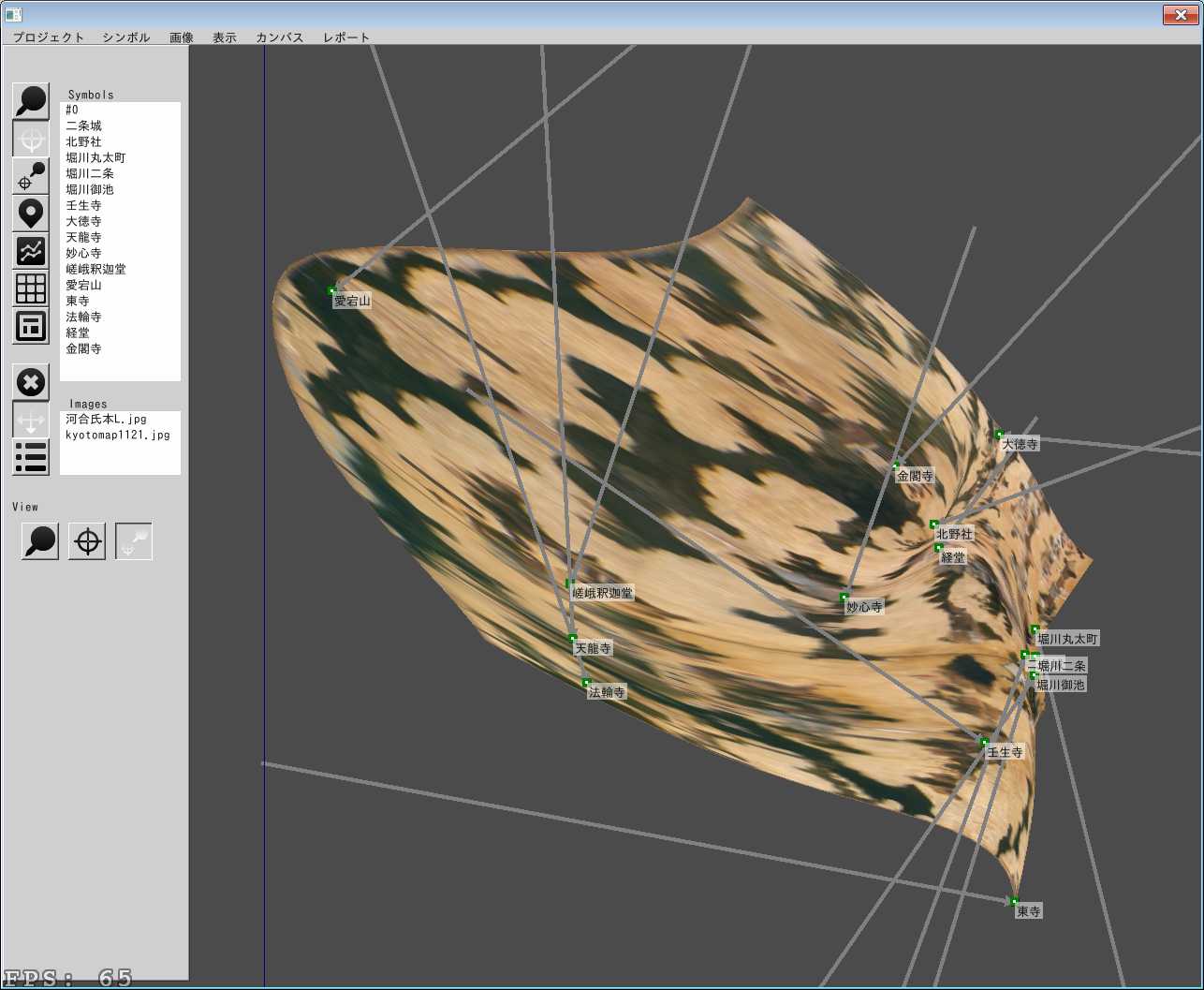Click the 法輪寺 label on the map canvas
The width and height of the screenshot is (1204, 990).
(607, 692)
